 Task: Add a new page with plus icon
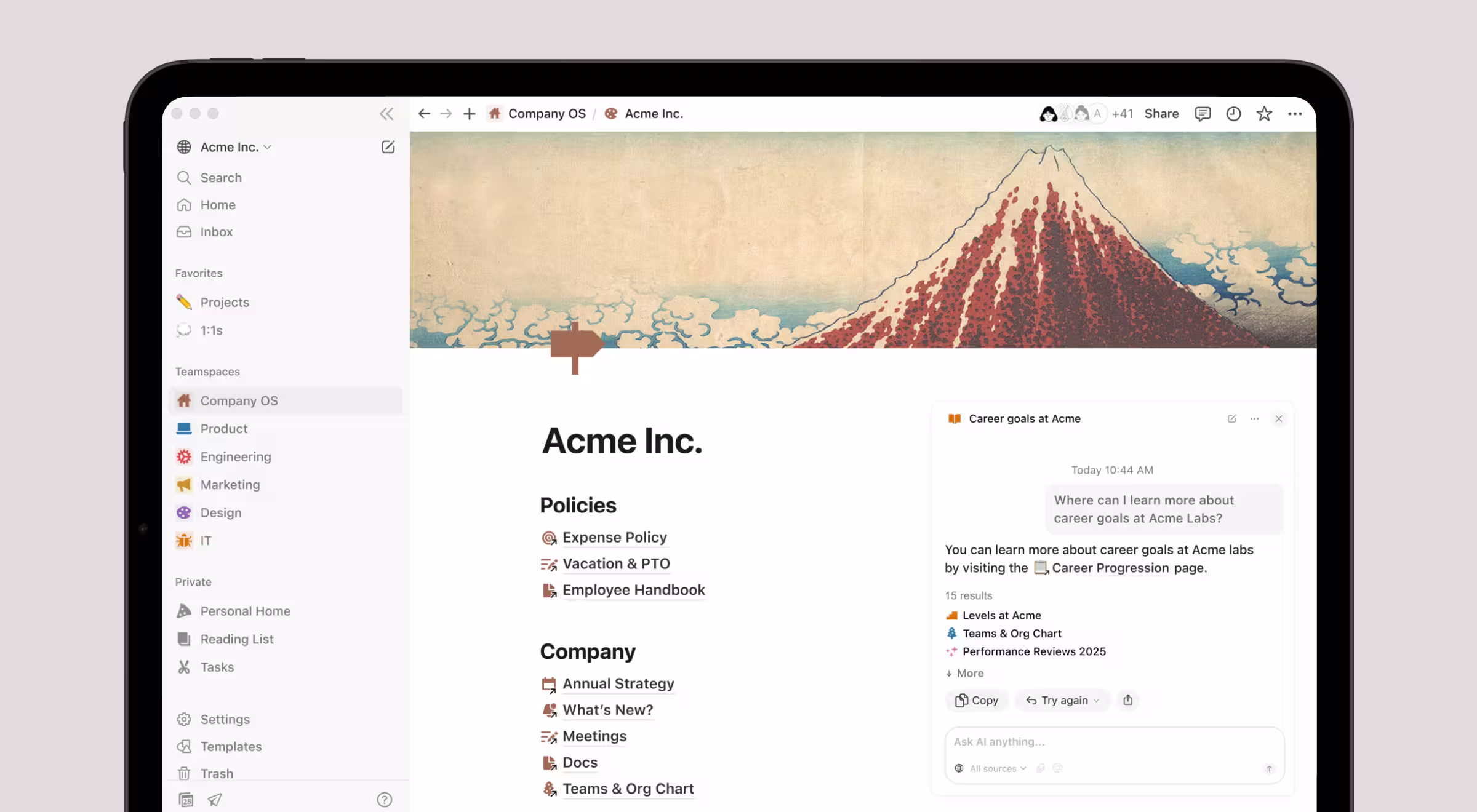click(x=469, y=114)
